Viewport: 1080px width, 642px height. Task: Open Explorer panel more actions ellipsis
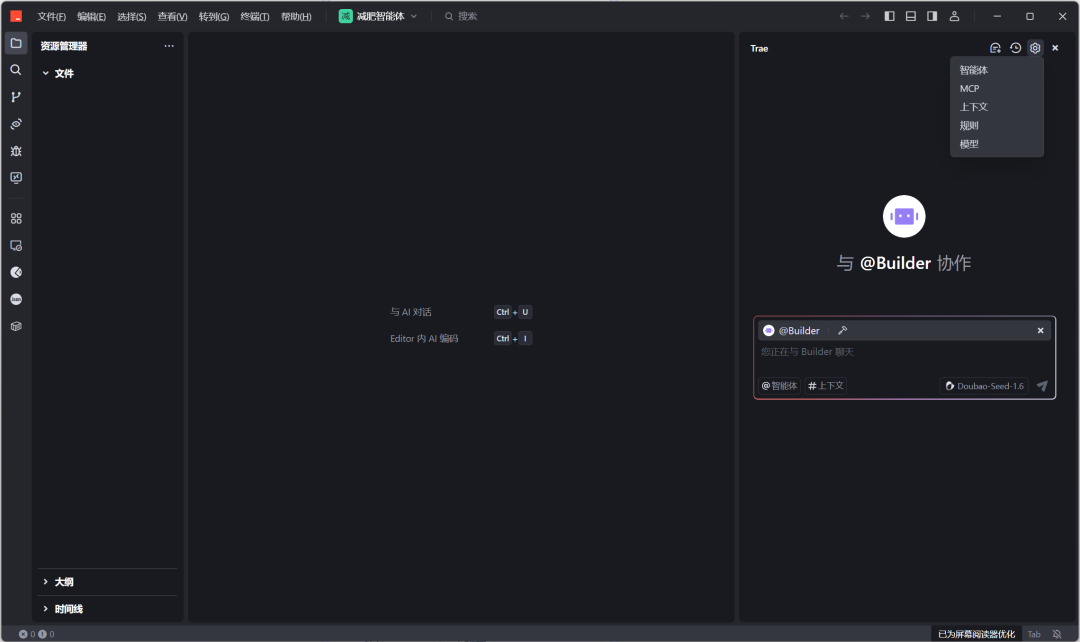169,46
